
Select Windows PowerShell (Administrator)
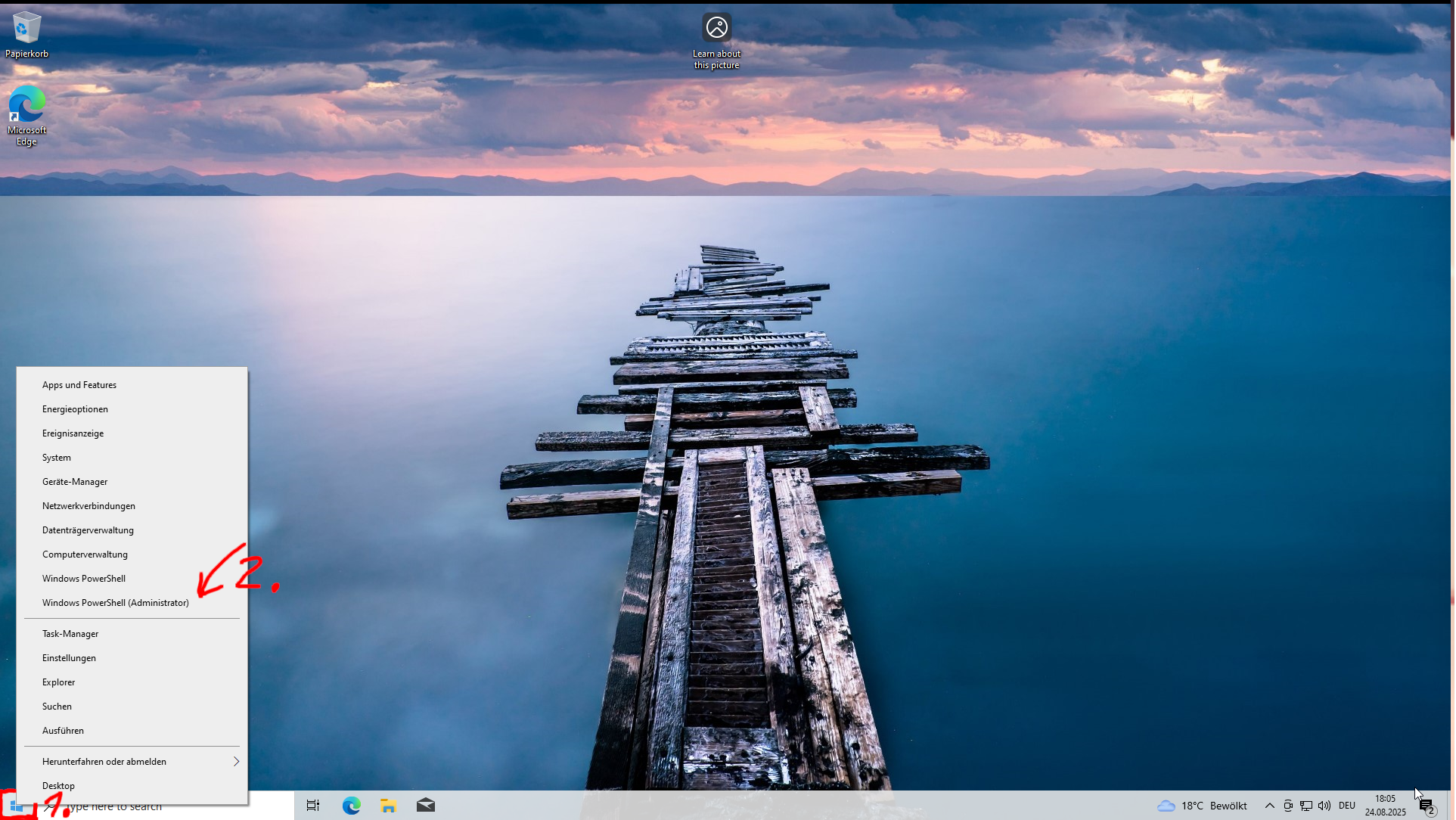click(116, 603)
